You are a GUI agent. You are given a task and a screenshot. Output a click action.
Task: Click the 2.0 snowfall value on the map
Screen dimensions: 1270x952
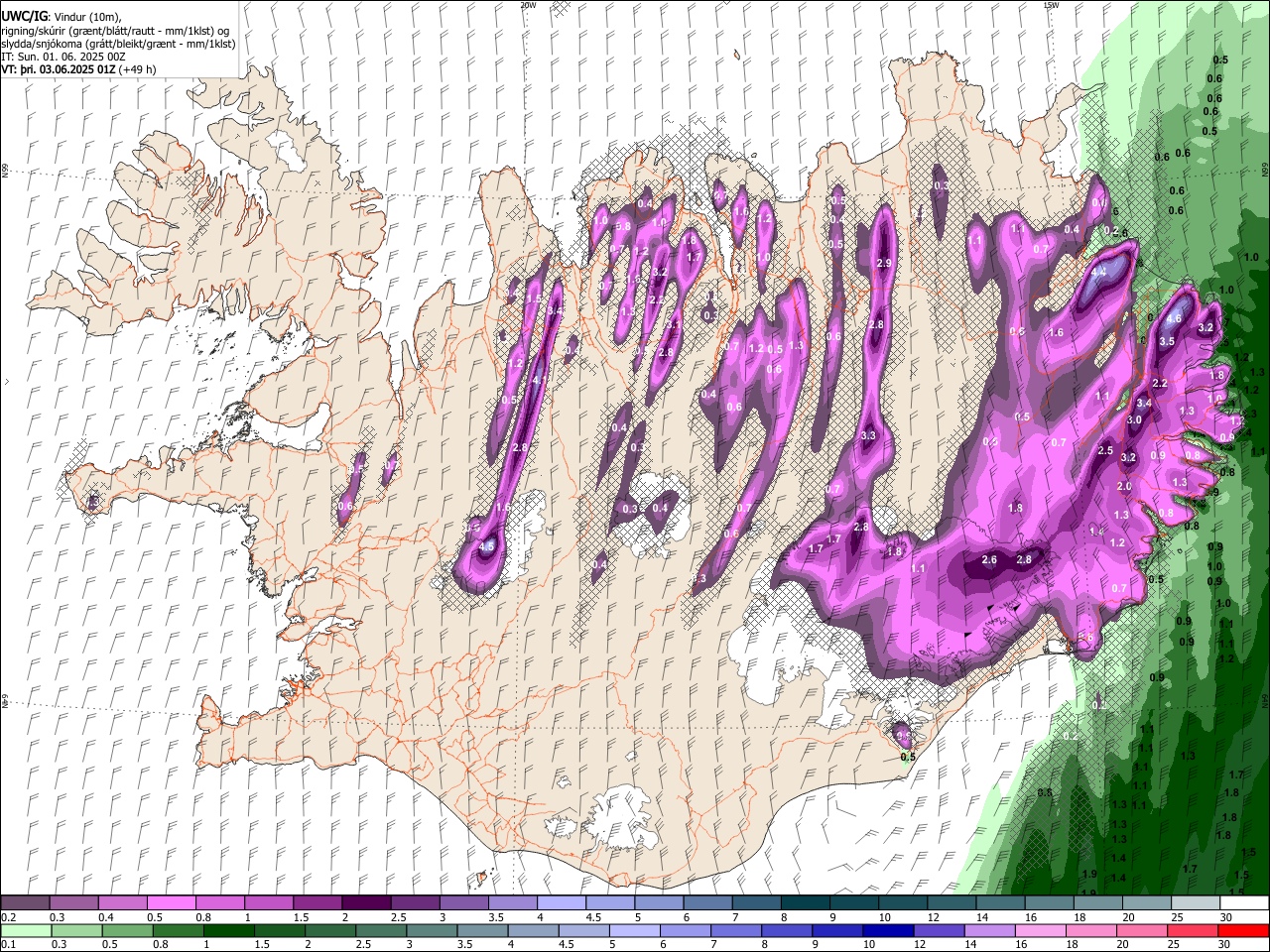coord(1124,487)
